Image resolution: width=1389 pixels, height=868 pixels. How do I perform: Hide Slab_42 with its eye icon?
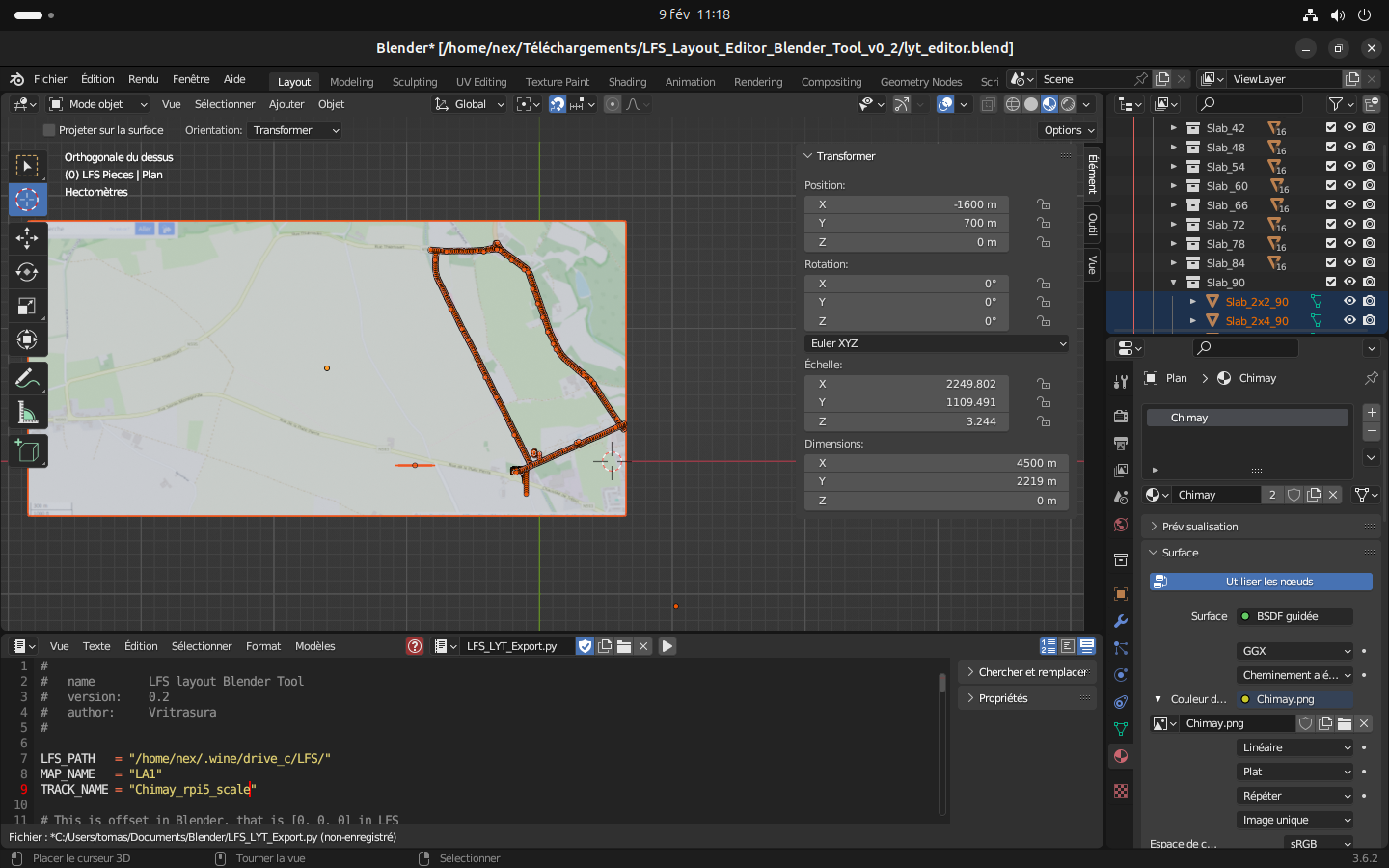coord(1349,127)
